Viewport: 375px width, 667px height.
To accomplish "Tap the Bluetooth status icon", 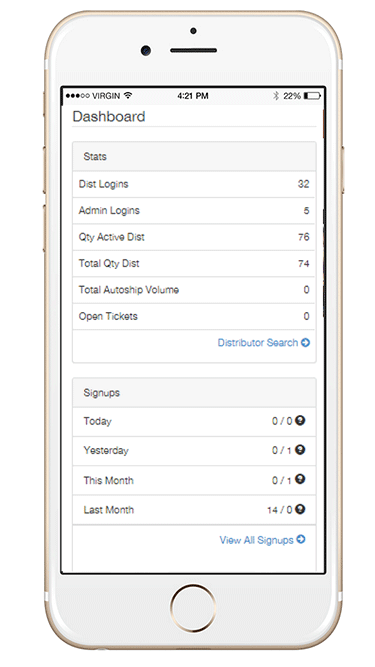I will [x=276, y=96].
